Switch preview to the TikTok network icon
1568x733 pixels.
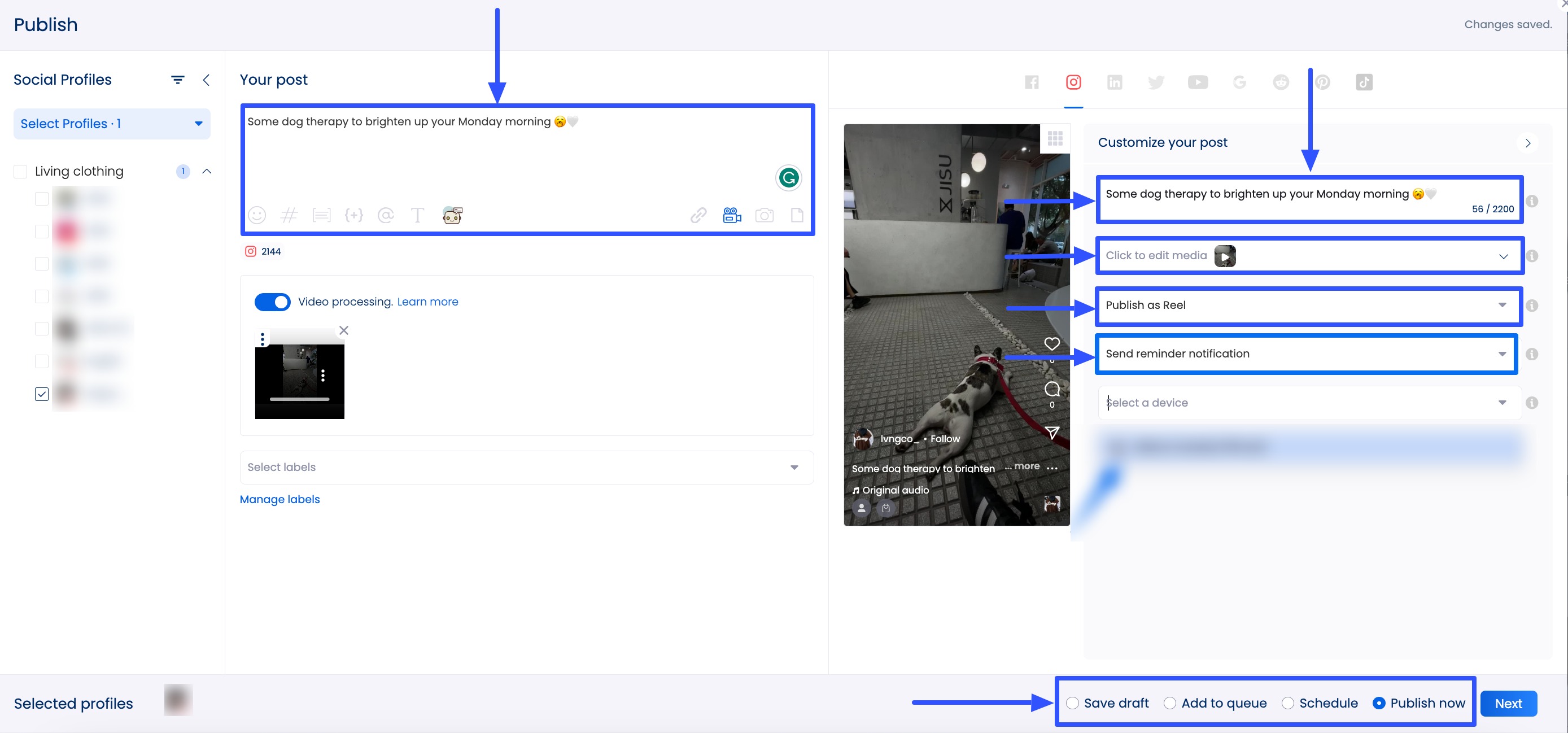click(1364, 82)
